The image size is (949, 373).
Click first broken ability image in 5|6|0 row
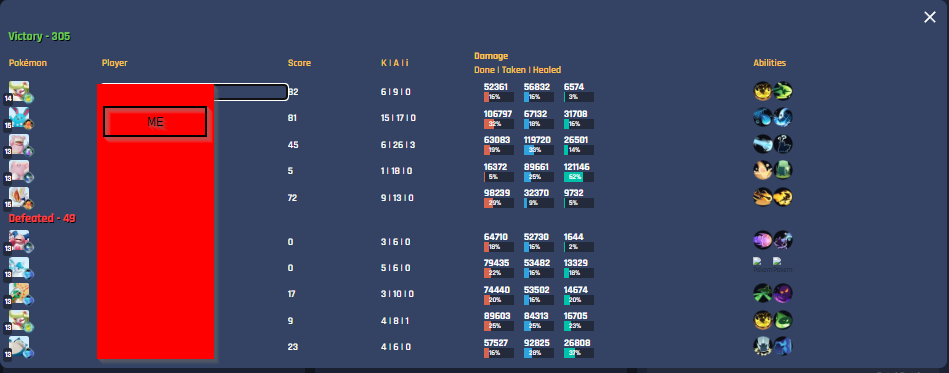click(x=763, y=265)
